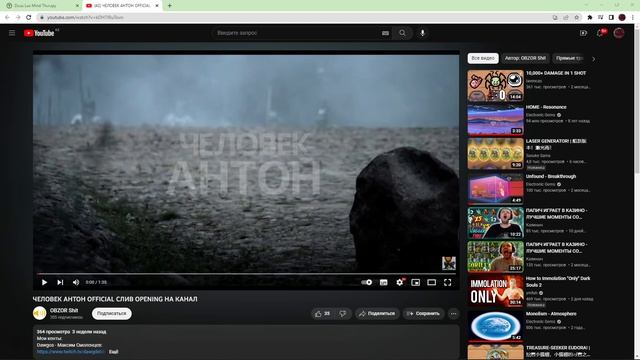Open the OBZOR Shit channel name
640x360 pixels.
click(64, 311)
